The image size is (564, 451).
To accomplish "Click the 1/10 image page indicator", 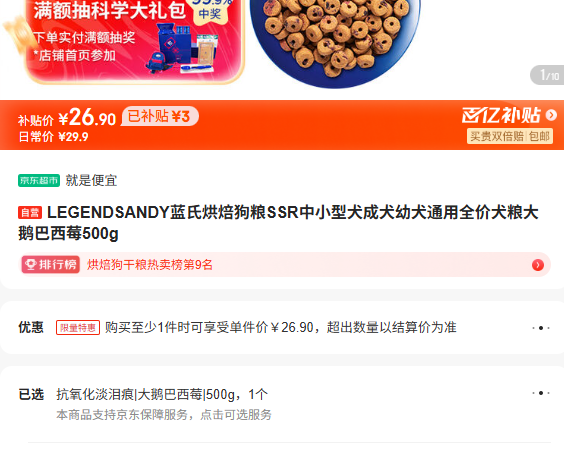I will pyautogui.click(x=548, y=76).
